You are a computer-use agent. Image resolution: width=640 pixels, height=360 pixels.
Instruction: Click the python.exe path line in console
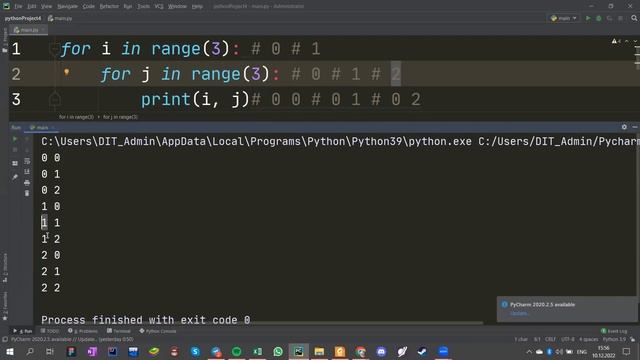pyautogui.click(x=340, y=142)
